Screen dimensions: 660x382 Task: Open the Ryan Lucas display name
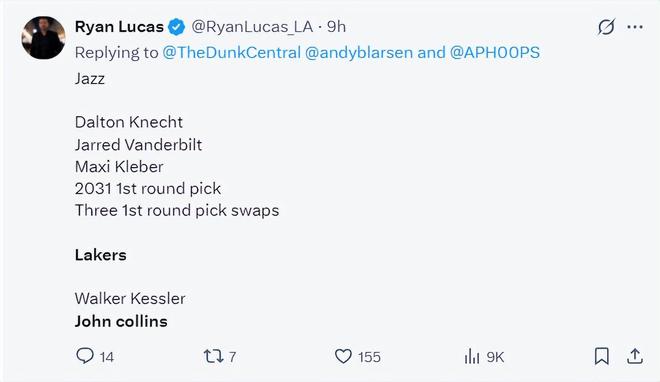tap(119, 27)
